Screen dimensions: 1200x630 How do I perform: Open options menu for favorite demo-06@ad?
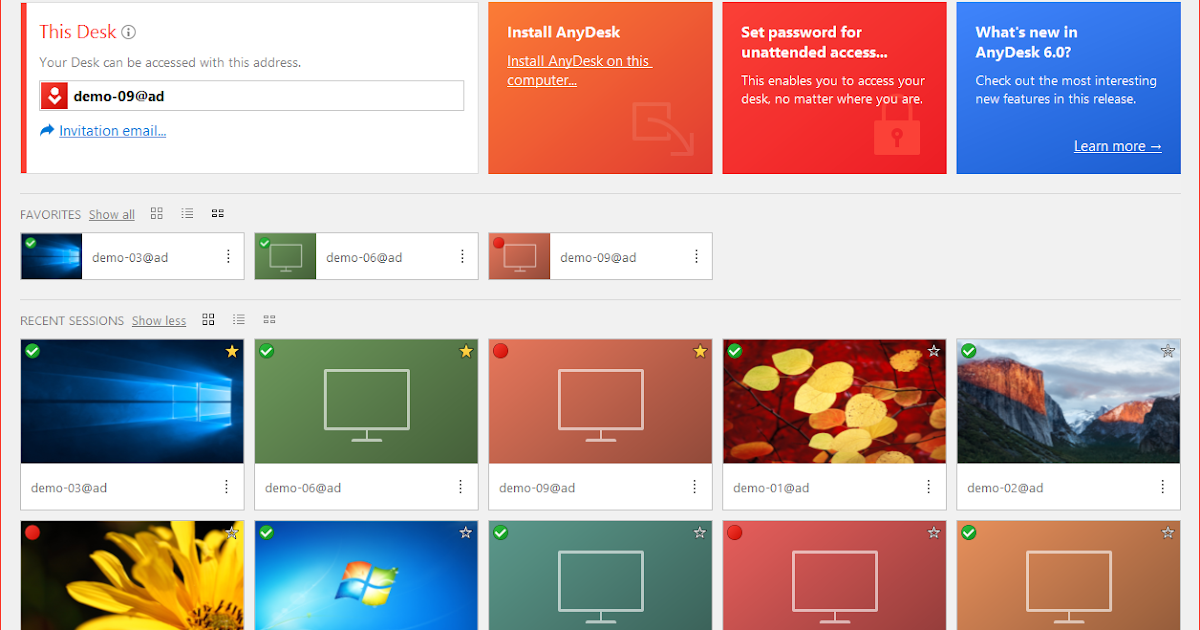(462, 257)
